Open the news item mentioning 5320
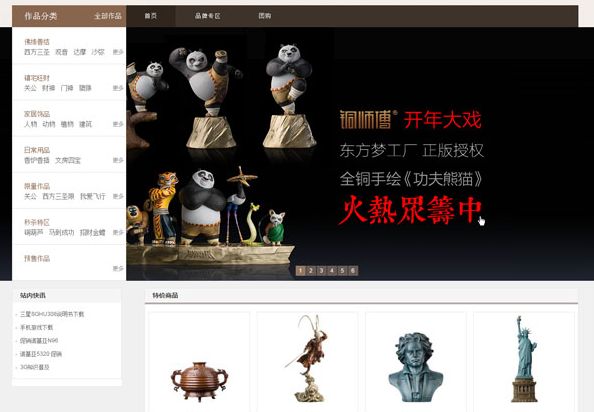The height and width of the screenshot is (412, 594). pyautogui.click(x=41, y=354)
